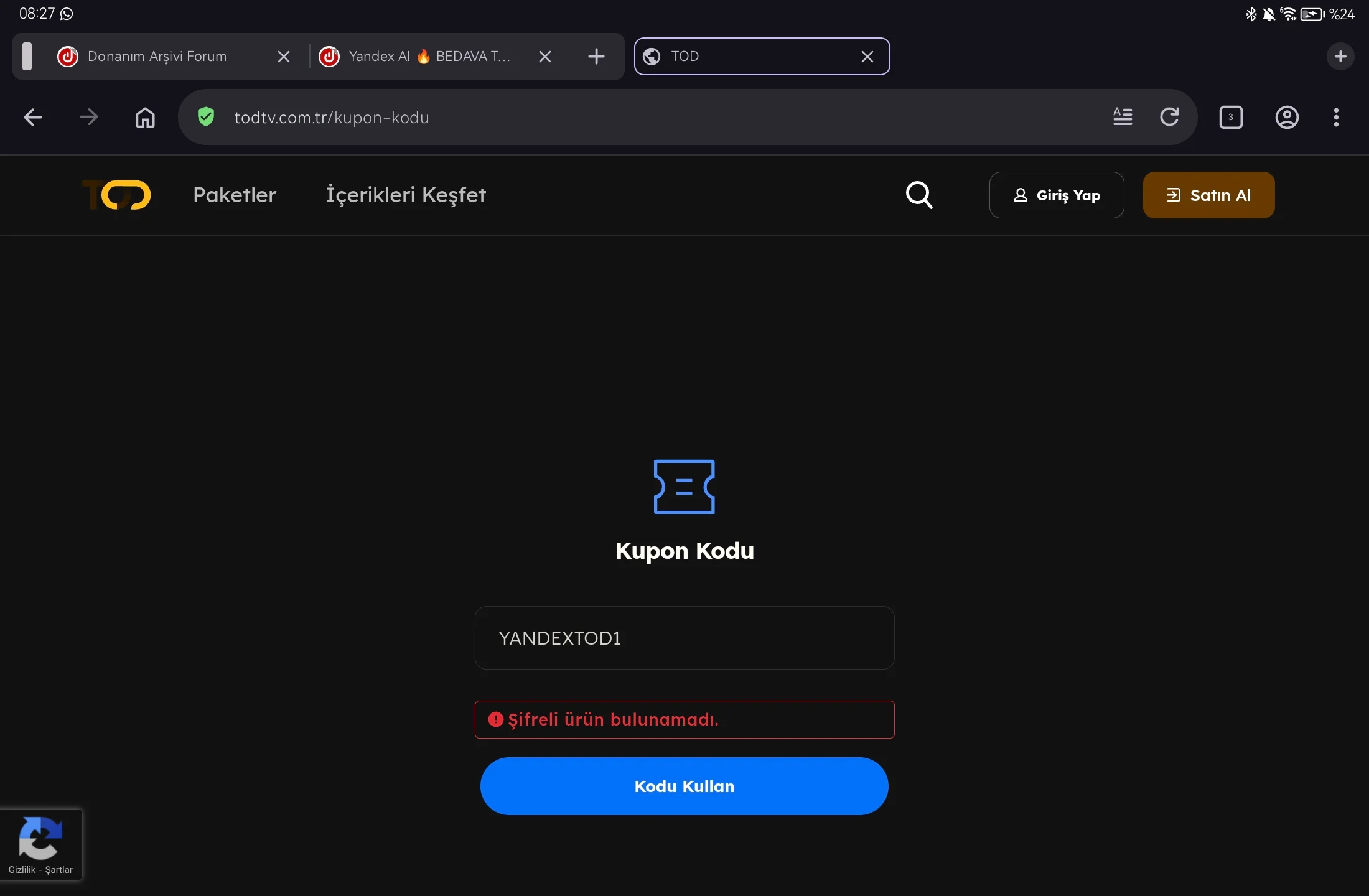Open reader mode icon in address bar
The image size is (1369, 896).
[1123, 117]
